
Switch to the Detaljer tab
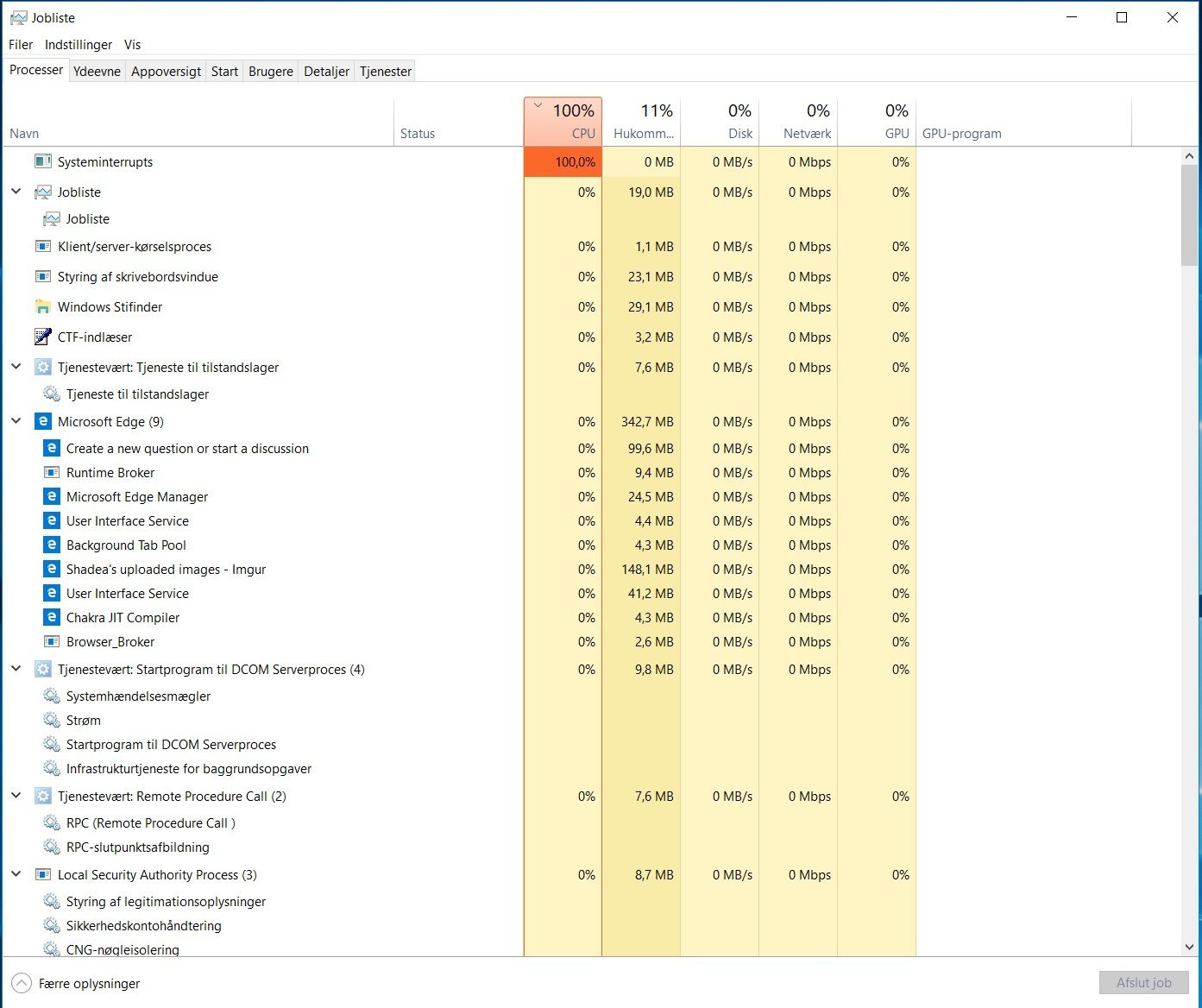pyautogui.click(x=326, y=71)
